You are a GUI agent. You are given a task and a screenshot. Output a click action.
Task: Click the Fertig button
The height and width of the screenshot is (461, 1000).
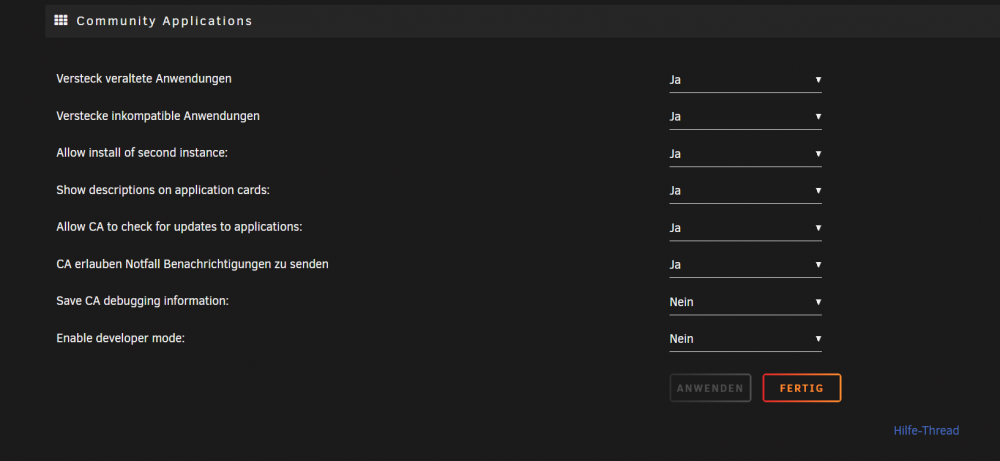(x=802, y=388)
